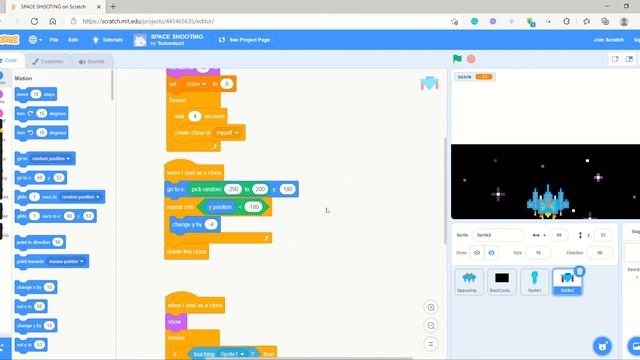Open the File menu
This screenshot has height=360, width=640.
pos(54,40)
